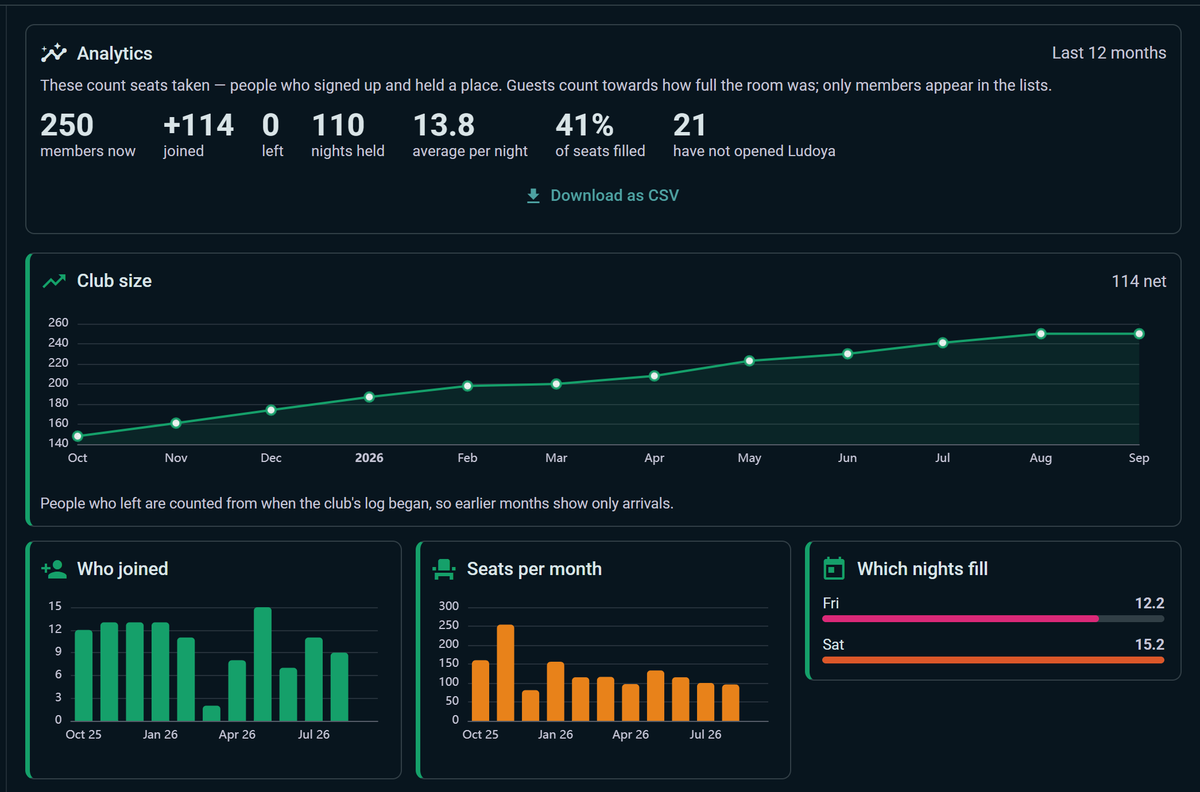Viewport: 1200px width, 792px height.
Task: Click the Analytics sparkle chart icon
Action: pos(53,53)
